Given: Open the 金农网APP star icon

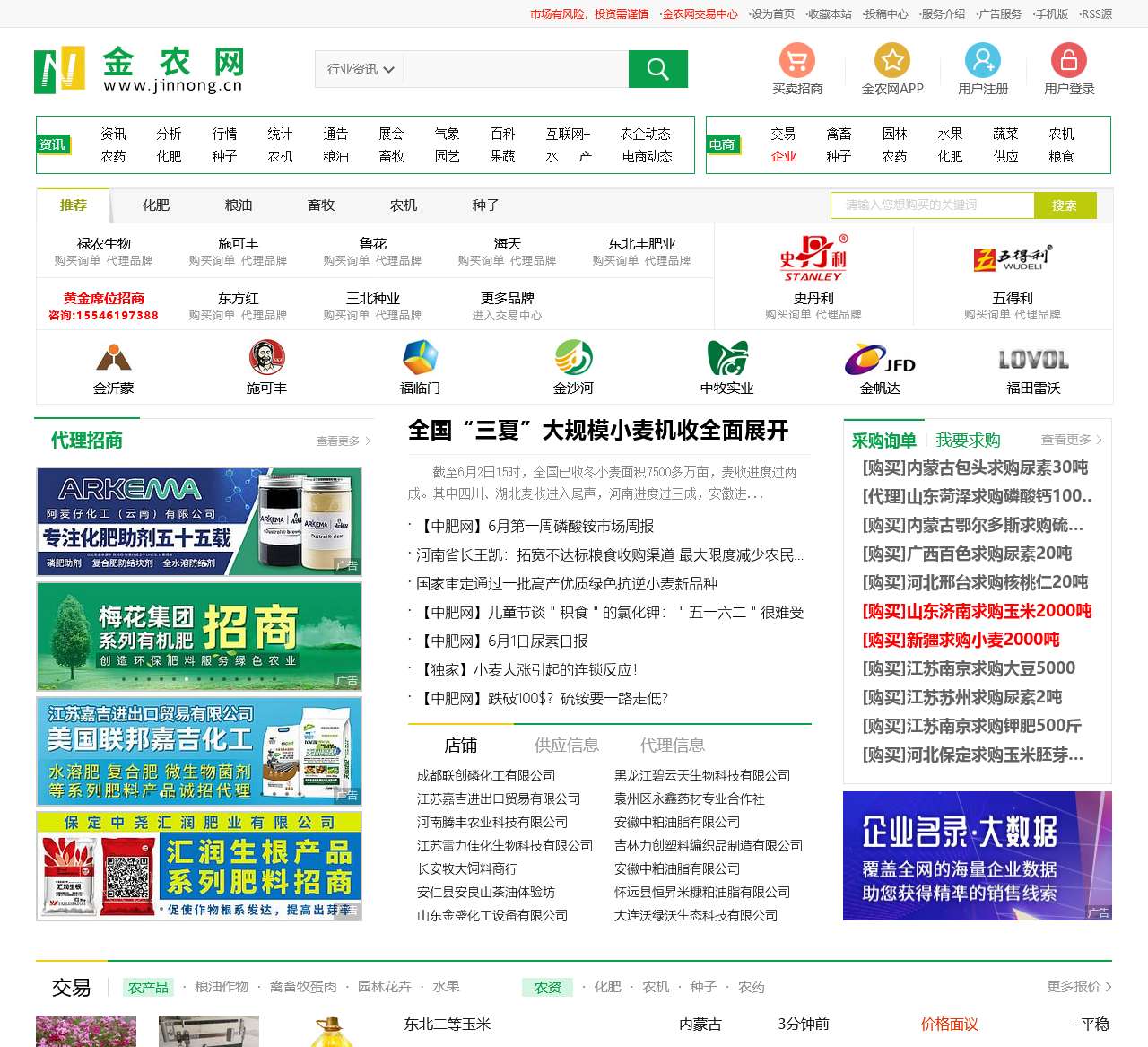Looking at the screenshot, I should 892,60.
